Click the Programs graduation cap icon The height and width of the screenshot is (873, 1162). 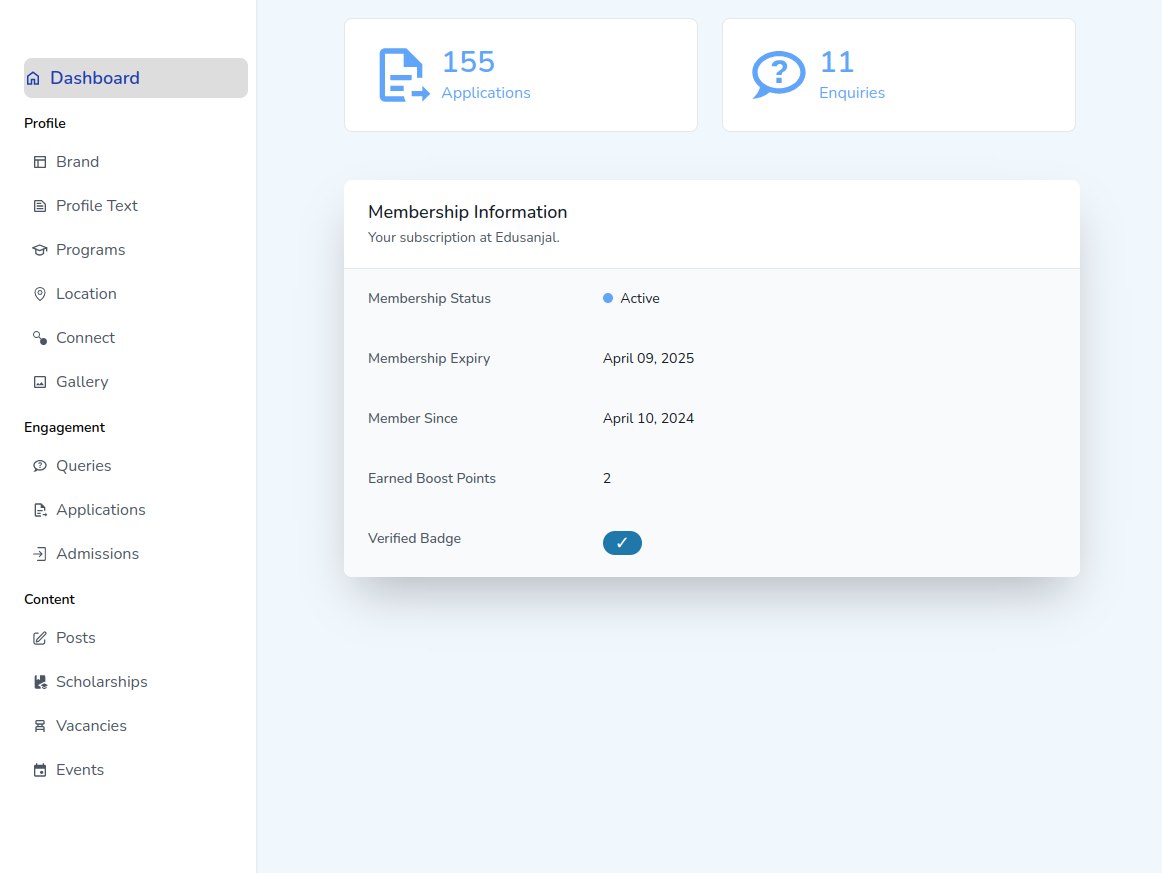coord(40,250)
